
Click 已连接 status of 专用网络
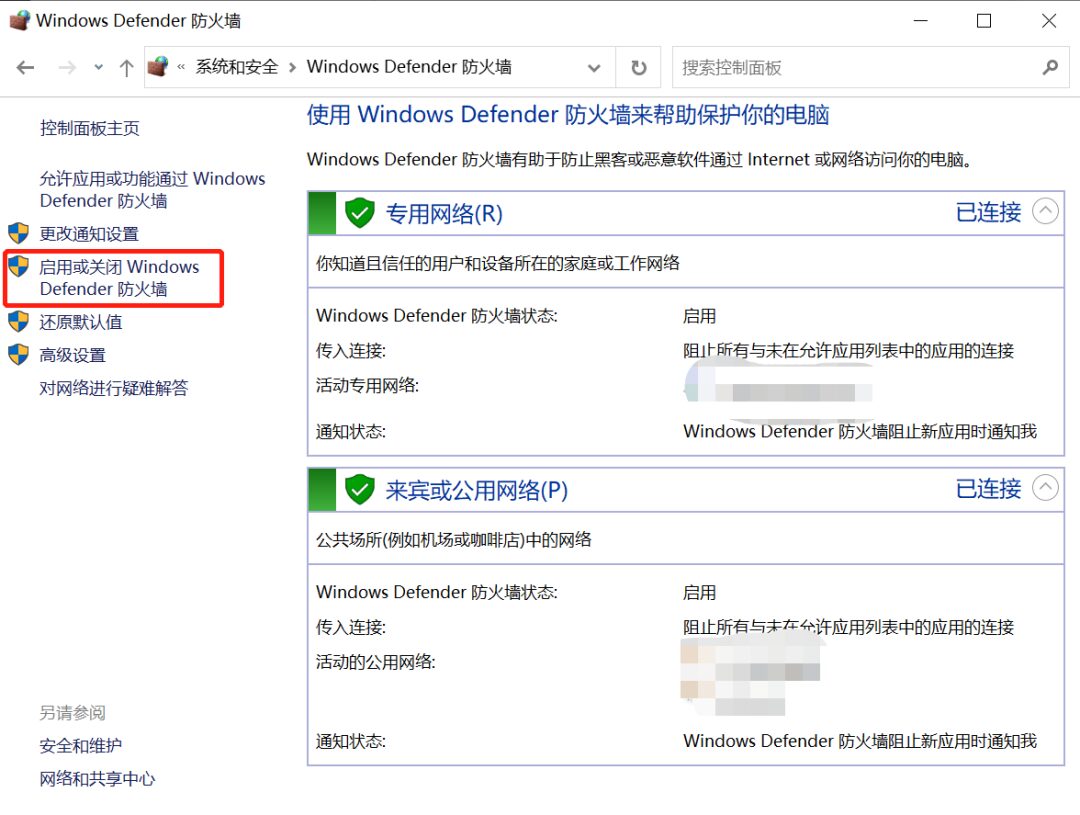point(988,212)
